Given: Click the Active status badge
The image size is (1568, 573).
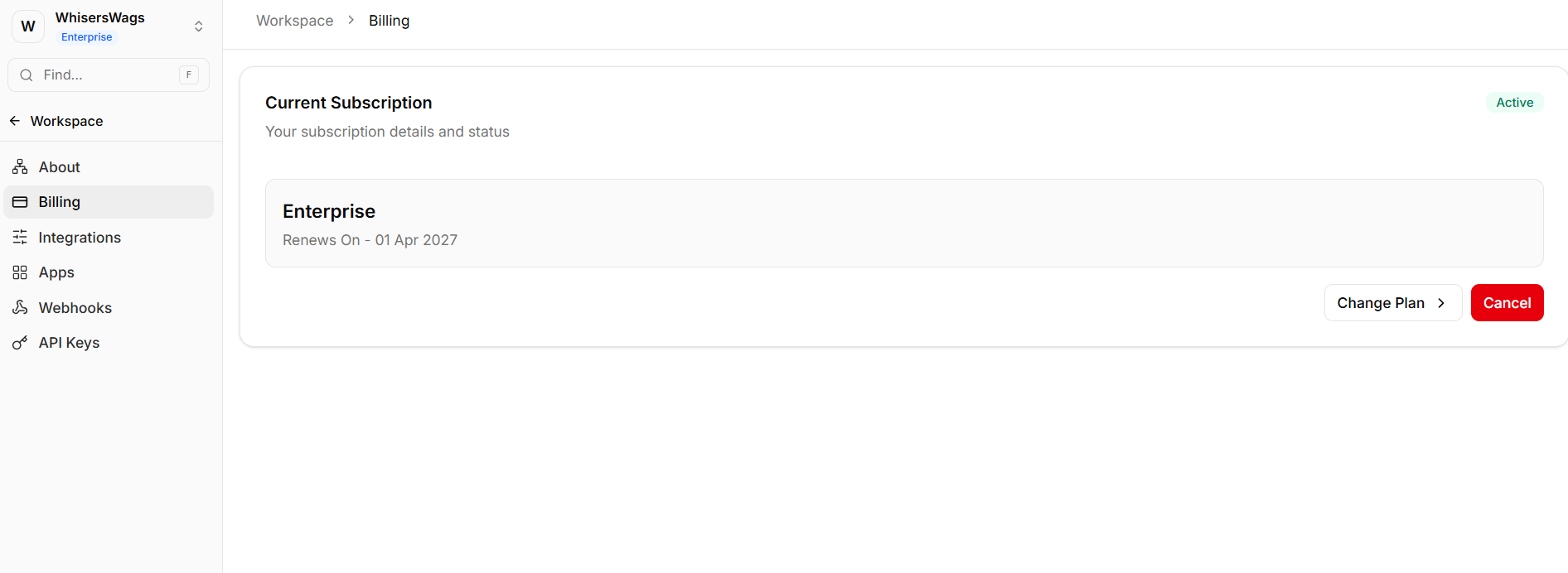Looking at the screenshot, I should 1514,103.
